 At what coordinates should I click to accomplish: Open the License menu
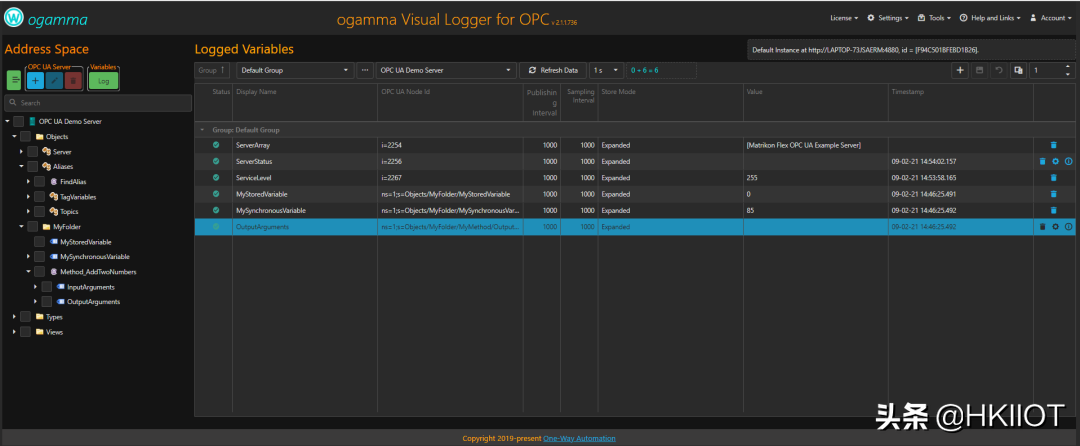click(844, 19)
